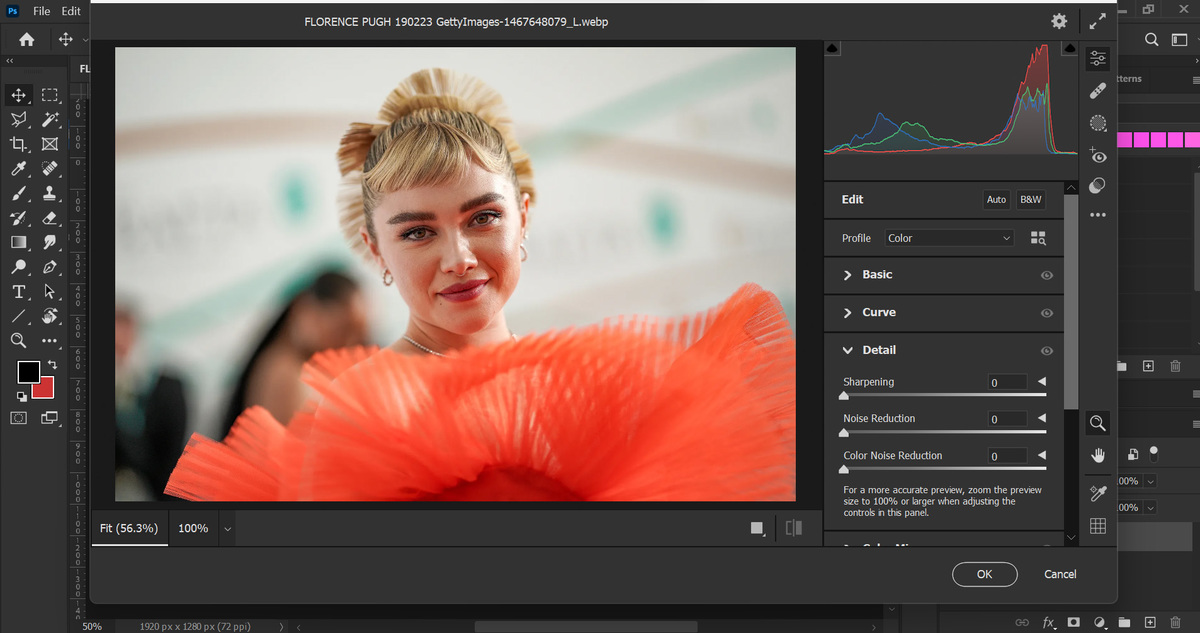This screenshot has height=633, width=1200.
Task: Select the Zoom tool in Camera Raw
Action: pyautogui.click(x=1098, y=423)
